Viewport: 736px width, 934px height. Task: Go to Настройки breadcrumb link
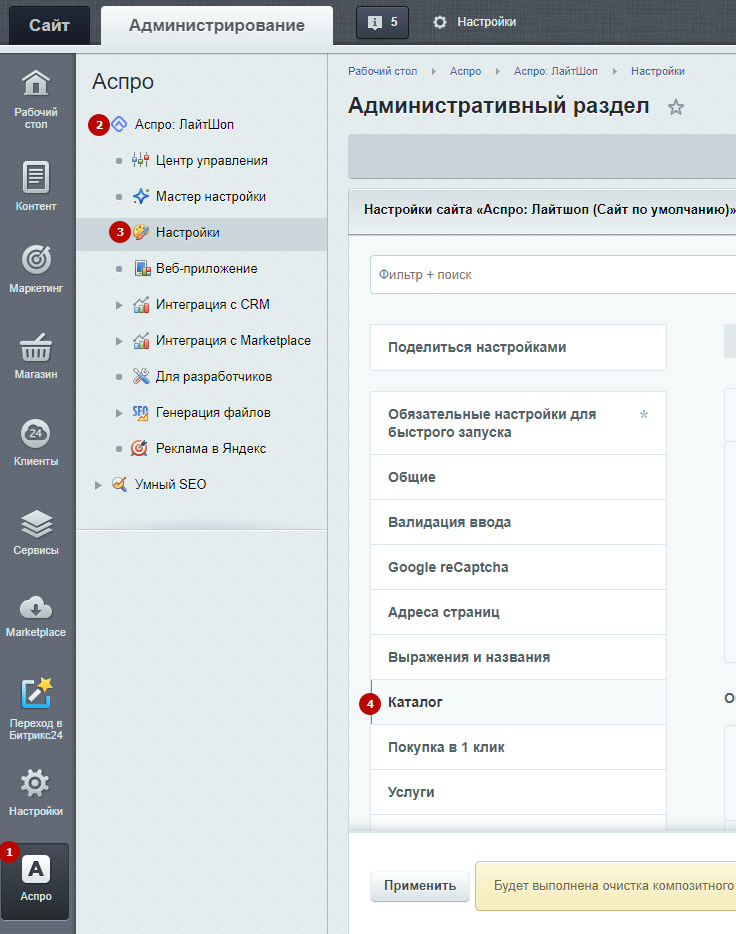click(657, 71)
